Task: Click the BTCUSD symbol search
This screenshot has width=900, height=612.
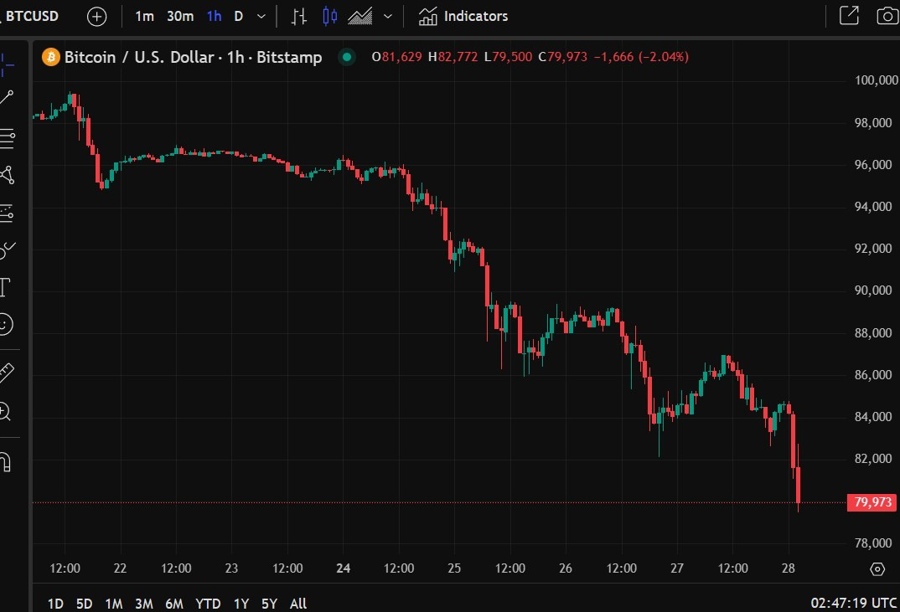Action: (x=32, y=16)
